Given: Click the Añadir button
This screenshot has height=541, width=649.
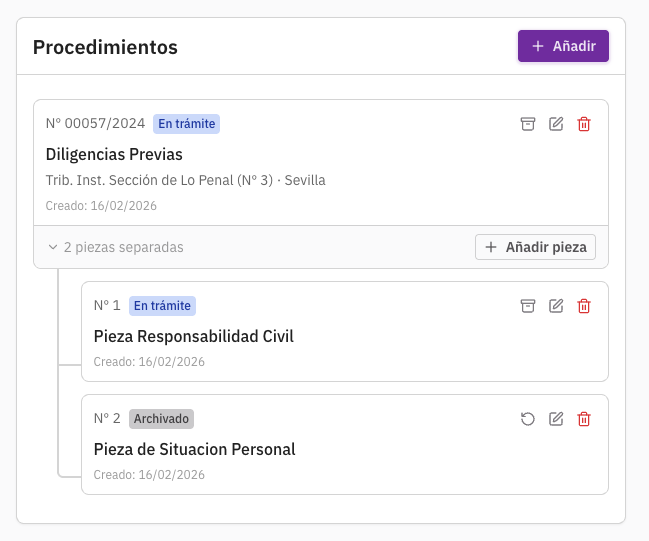Looking at the screenshot, I should tap(563, 46).
